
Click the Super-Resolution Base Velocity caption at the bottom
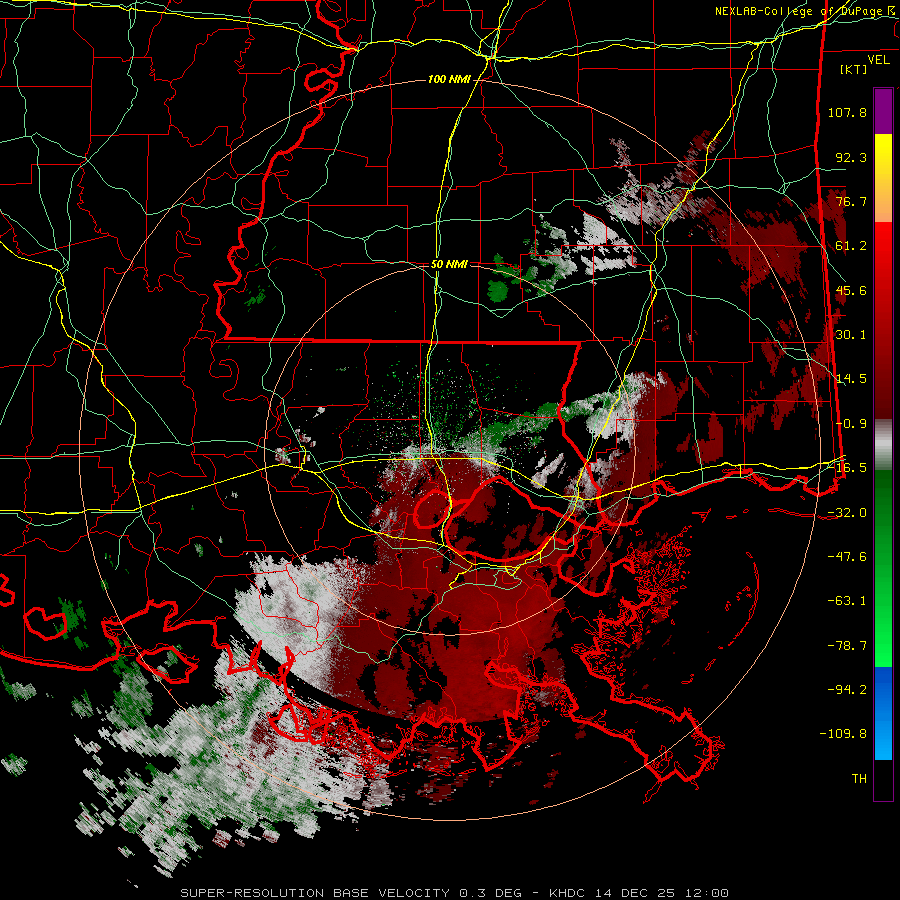455,893
